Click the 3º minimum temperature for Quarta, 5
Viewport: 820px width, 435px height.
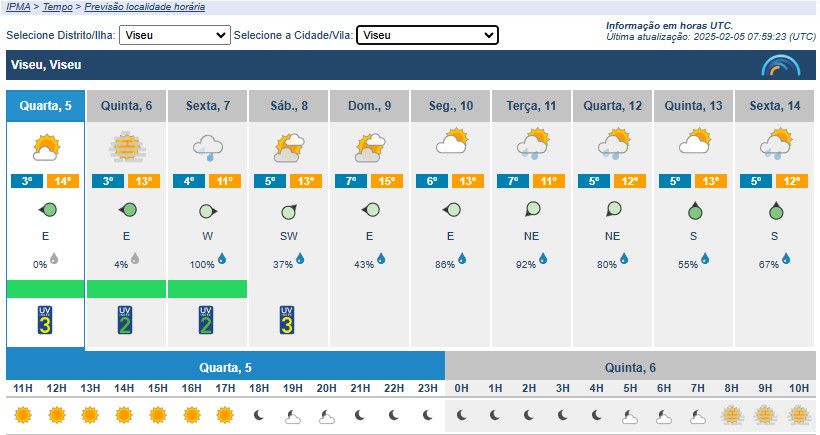click(x=27, y=181)
